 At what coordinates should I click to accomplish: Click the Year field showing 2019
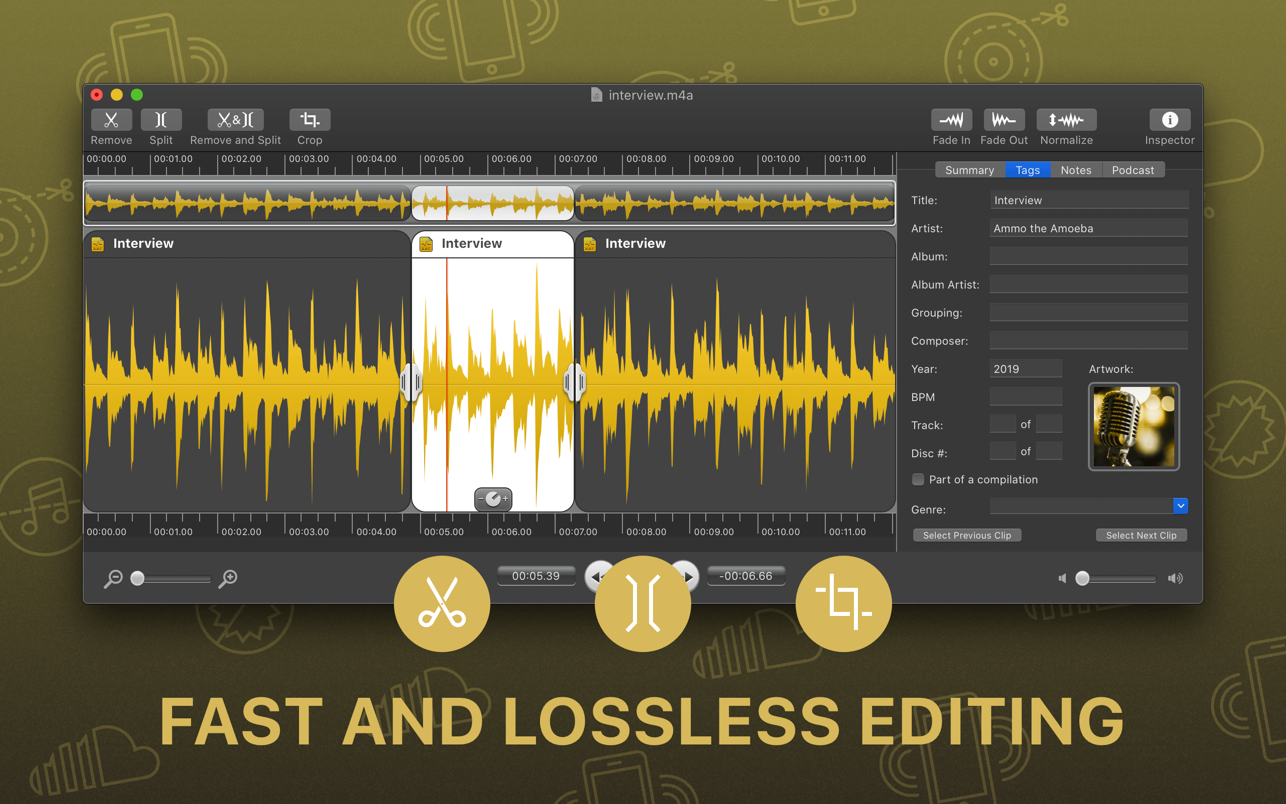pos(1026,368)
